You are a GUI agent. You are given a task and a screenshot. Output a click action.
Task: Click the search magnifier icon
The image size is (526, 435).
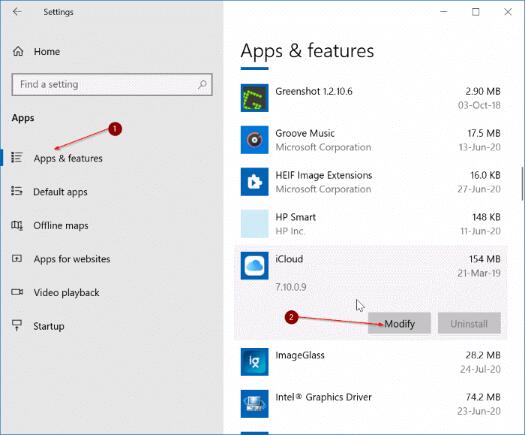click(x=202, y=85)
